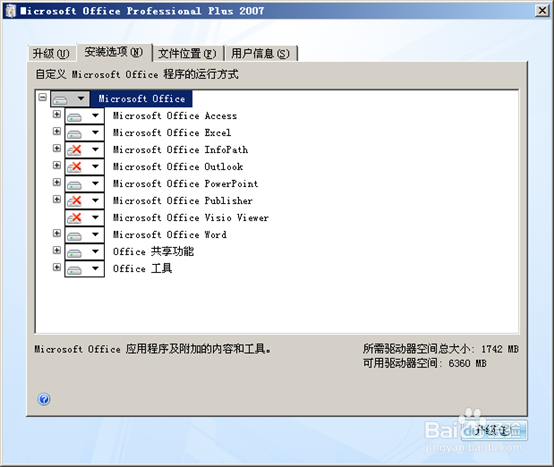
Task: Select the Microsoft Office root label
Action: [x=141, y=99]
